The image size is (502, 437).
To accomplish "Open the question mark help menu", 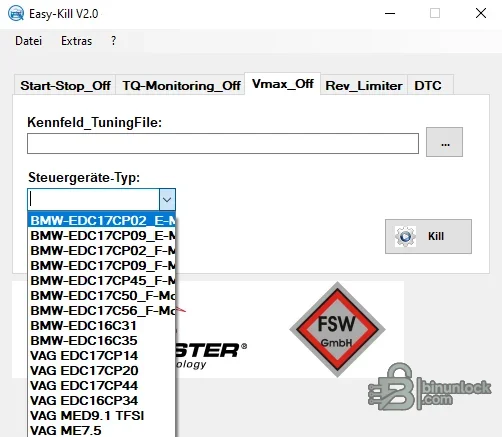I will tap(114, 41).
